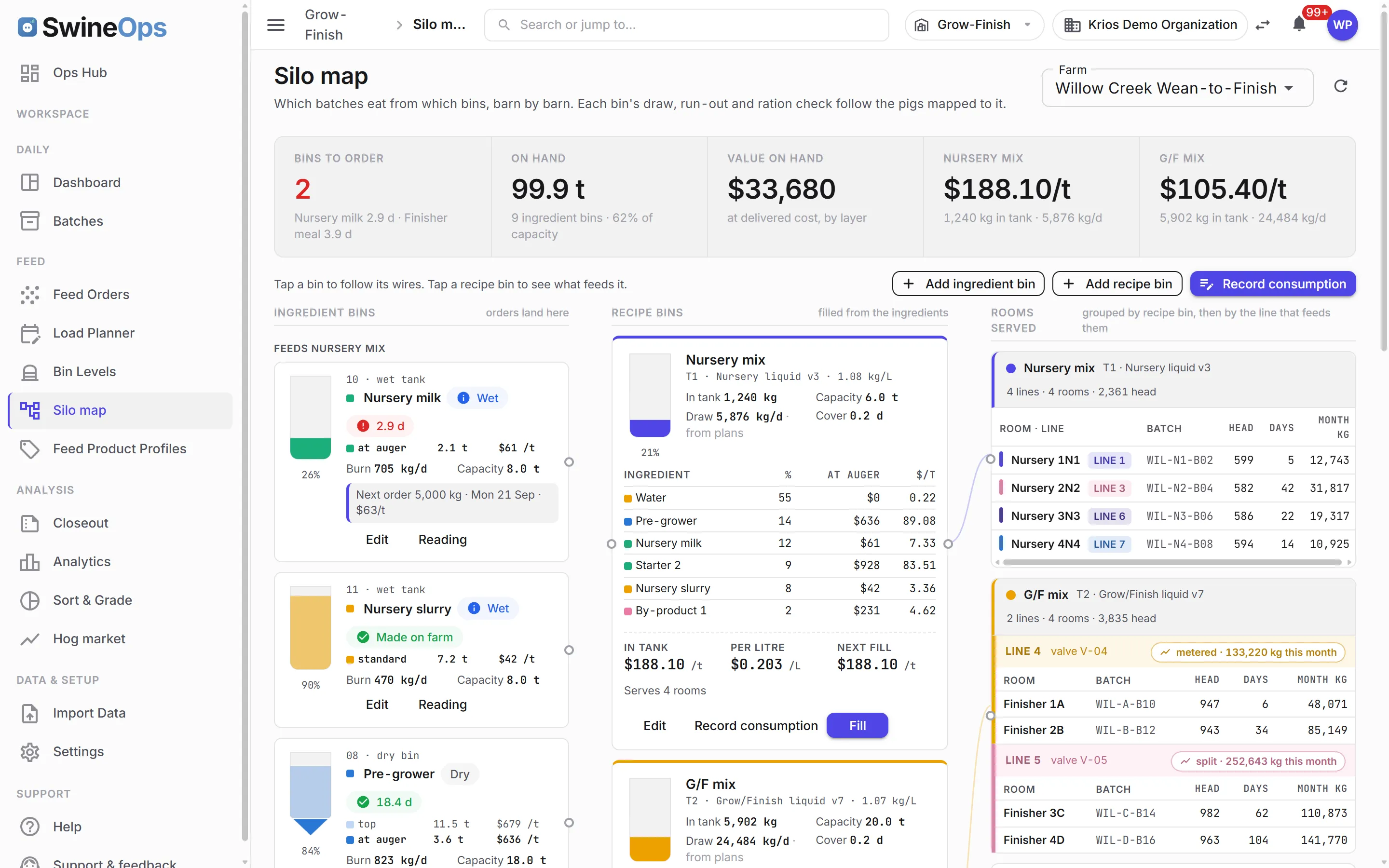Click the Nursery milk Wet info icon
Image resolution: width=1389 pixels, height=868 pixels.
pyautogui.click(x=463, y=398)
